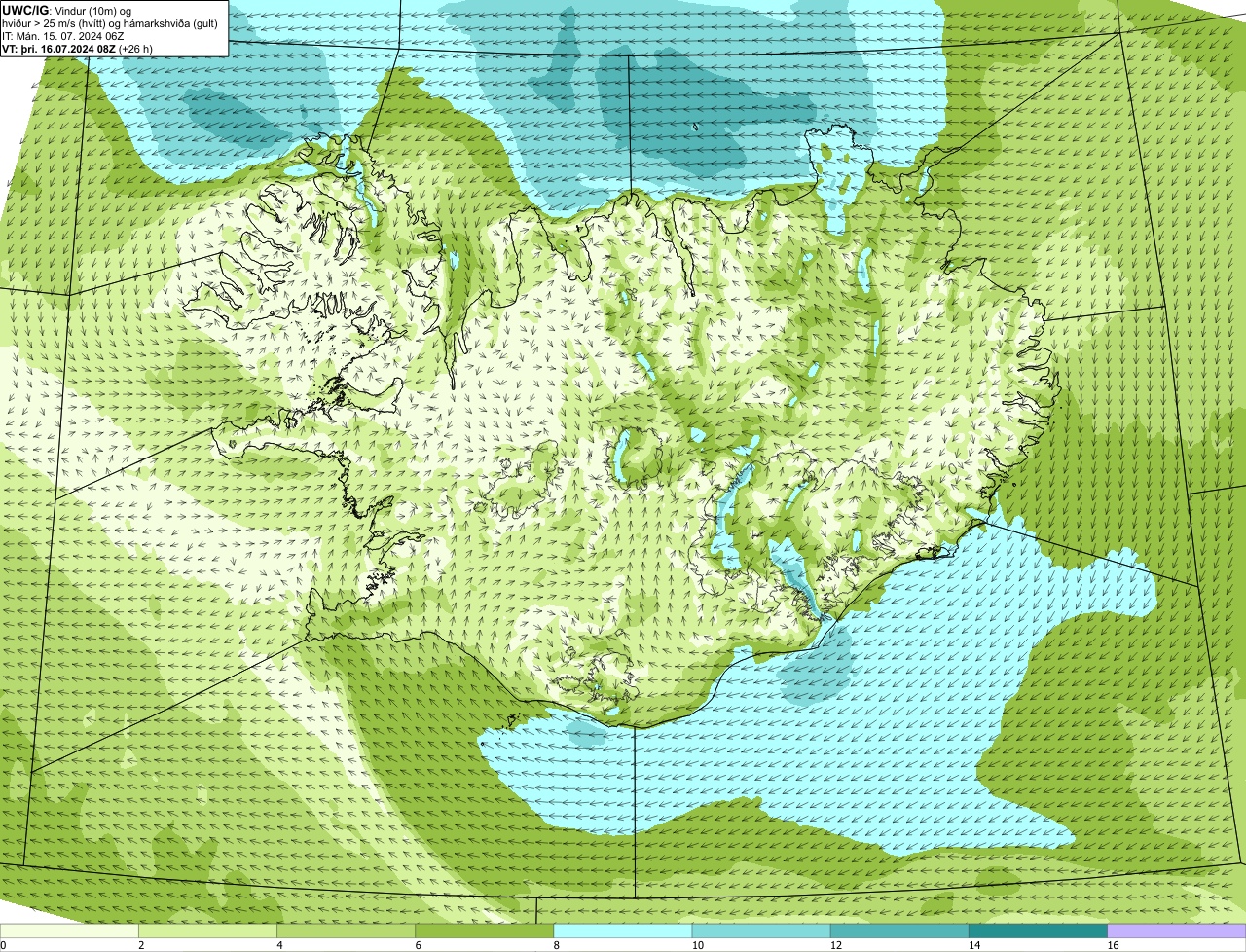Click the scale label "14"
Viewport: 1246px width, 952px height.
click(x=973, y=945)
